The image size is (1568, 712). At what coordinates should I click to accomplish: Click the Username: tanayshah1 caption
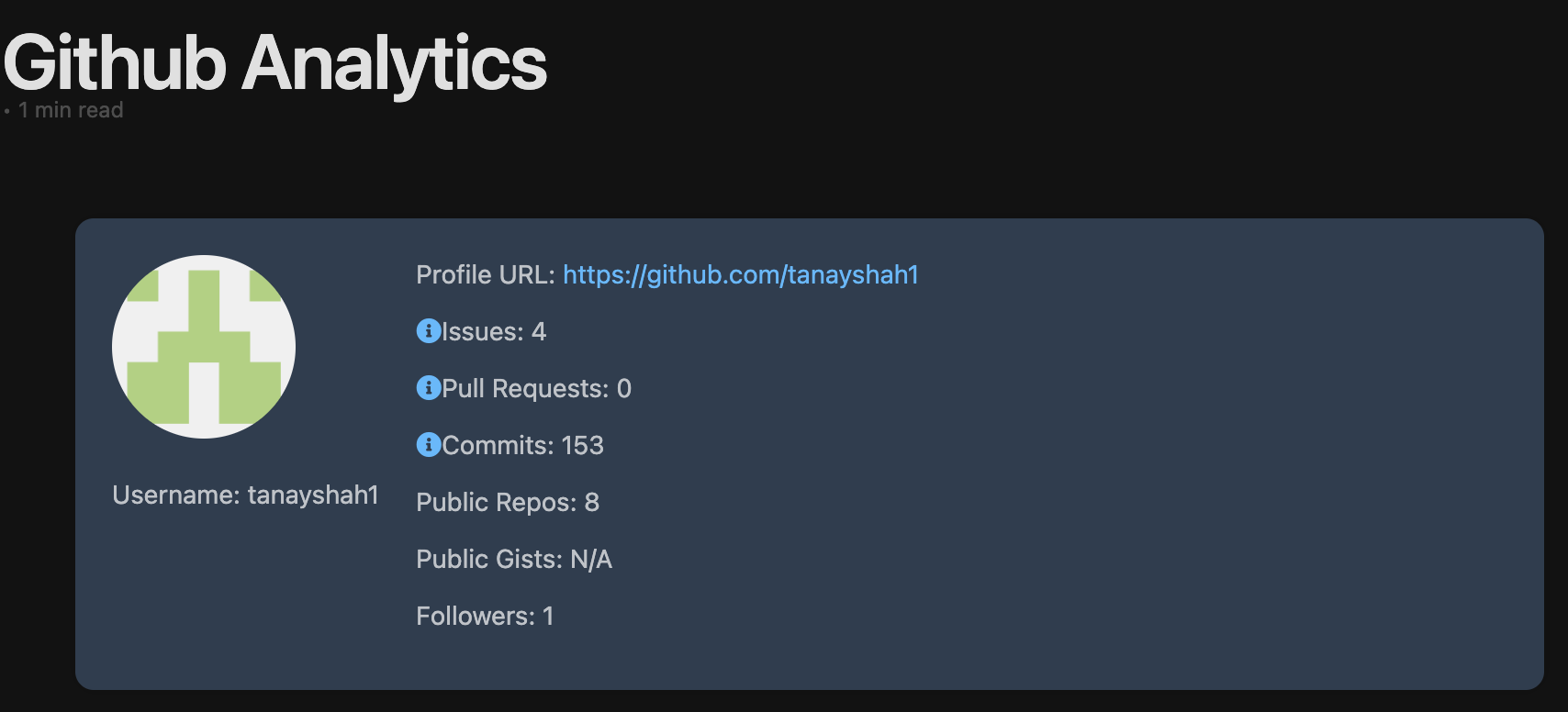click(x=245, y=495)
